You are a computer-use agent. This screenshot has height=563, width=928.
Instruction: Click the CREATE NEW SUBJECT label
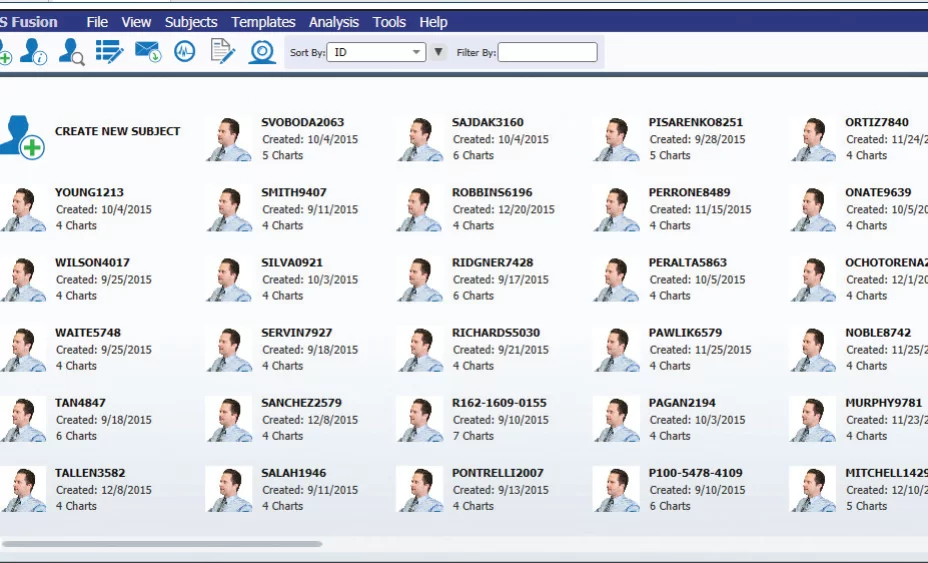tap(118, 131)
